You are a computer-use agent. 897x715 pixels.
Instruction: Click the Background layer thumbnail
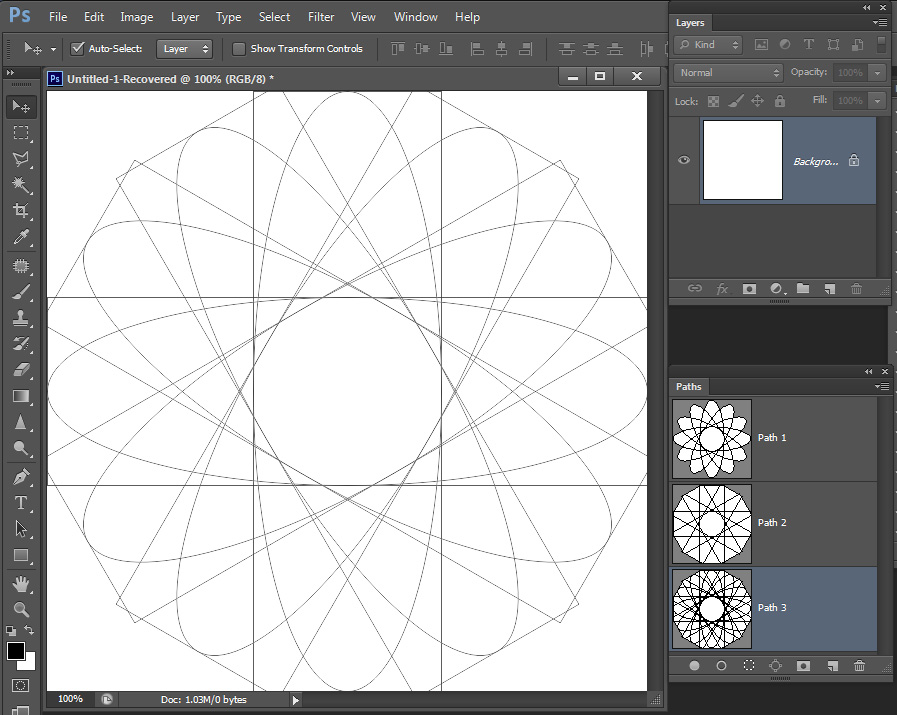pyautogui.click(x=742, y=160)
